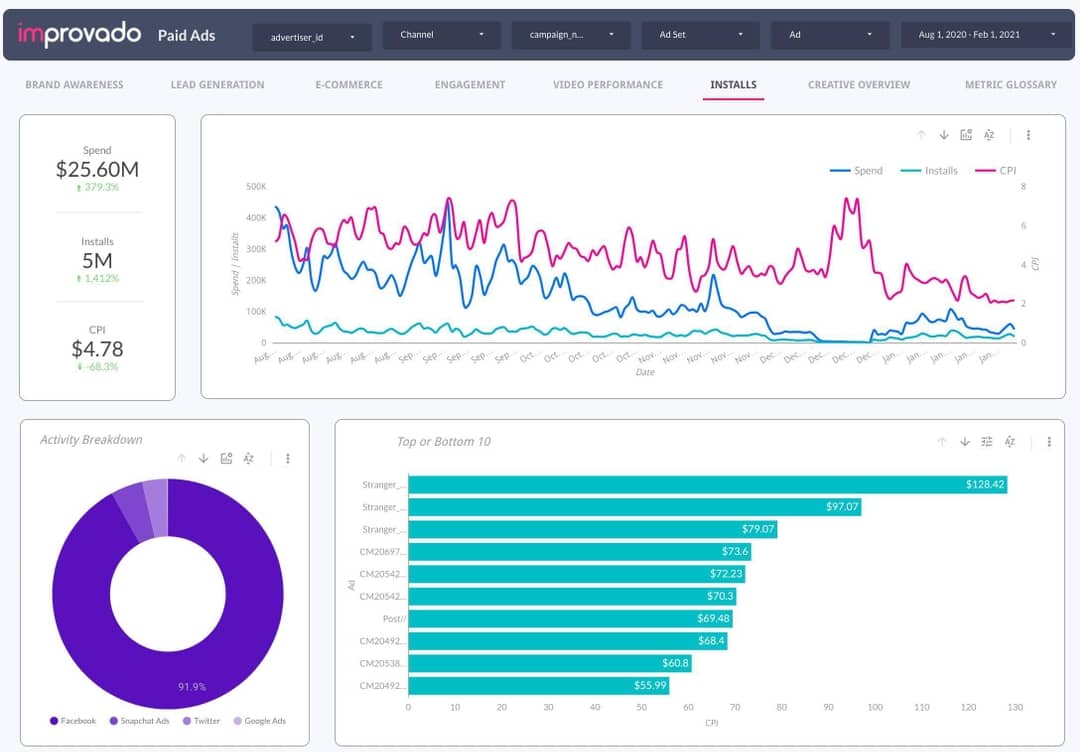The image size is (1080, 752).
Task: Click the $128.42 Stranger bar in Top or Bottom 10
Action: coord(700,485)
